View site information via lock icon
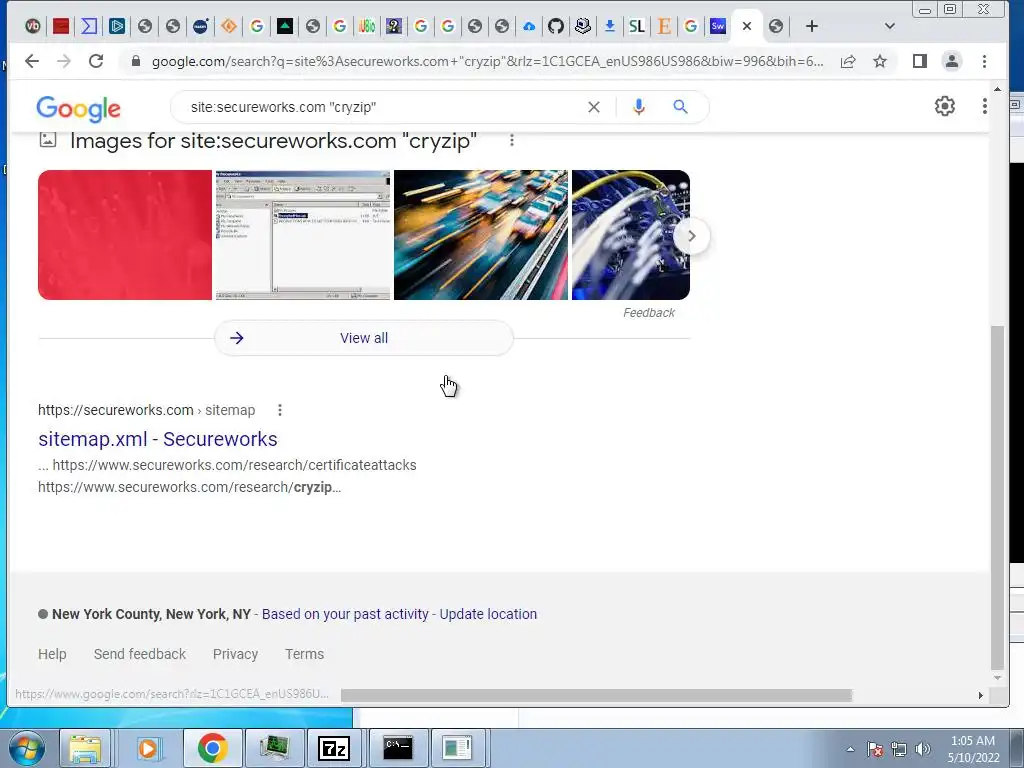The image size is (1024, 768). click(x=136, y=61)
